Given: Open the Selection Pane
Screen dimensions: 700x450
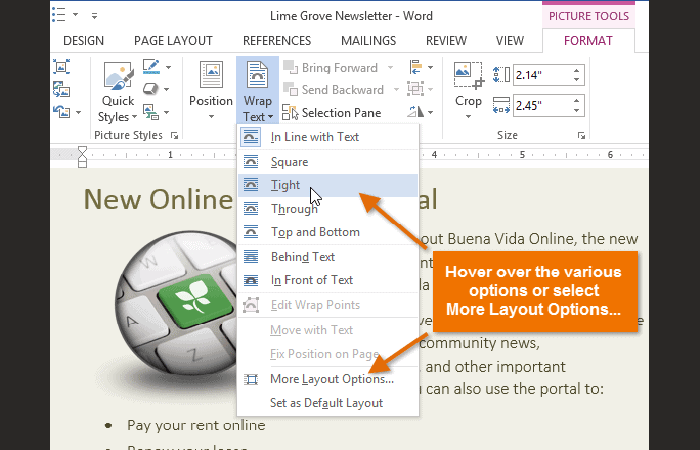Looking at the screenshot, I should click(x=331, y=113).
